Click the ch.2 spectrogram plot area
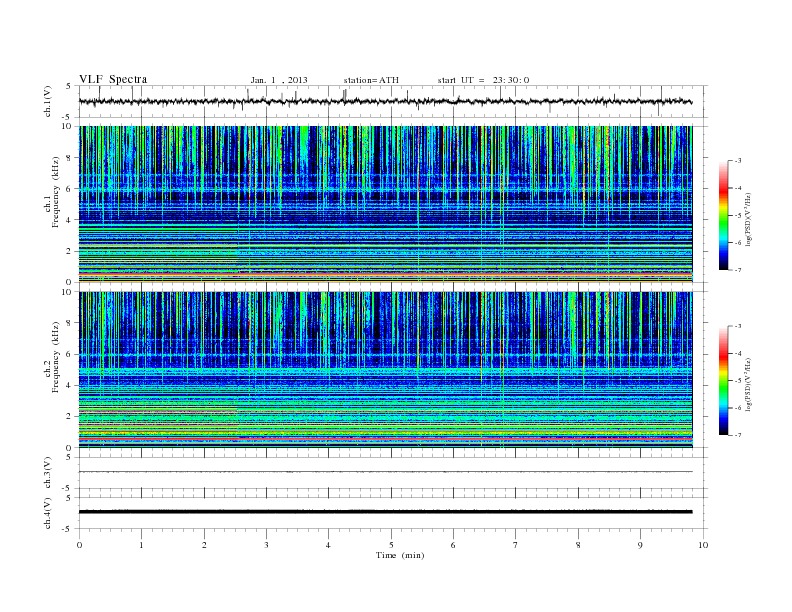The image size is (792, 612). 385,370
